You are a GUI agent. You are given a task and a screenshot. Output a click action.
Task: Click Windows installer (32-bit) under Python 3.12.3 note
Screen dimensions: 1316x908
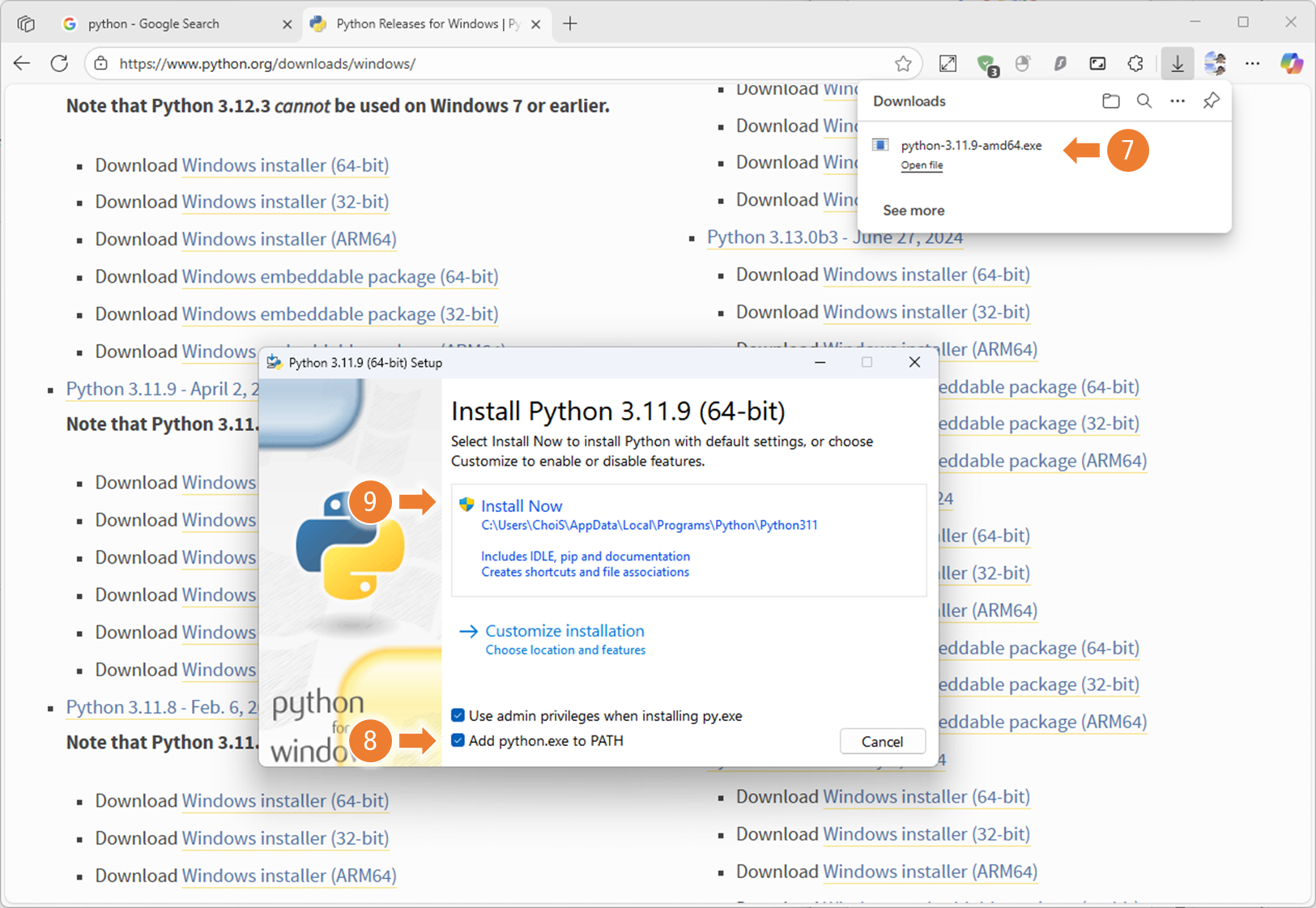(285, 202)
